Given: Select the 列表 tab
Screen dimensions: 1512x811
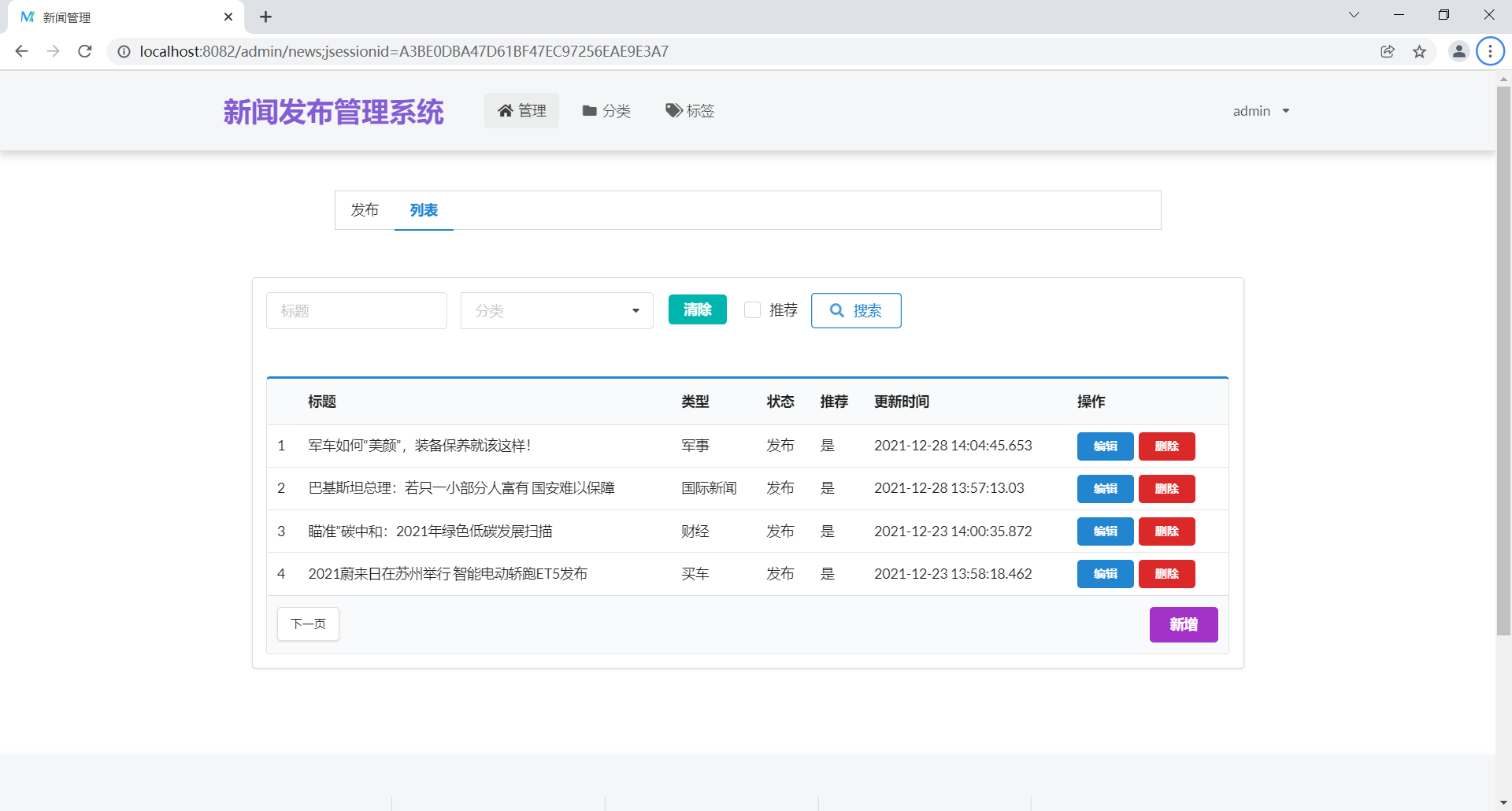Looking at the screenshot, I should pos(424,210).
